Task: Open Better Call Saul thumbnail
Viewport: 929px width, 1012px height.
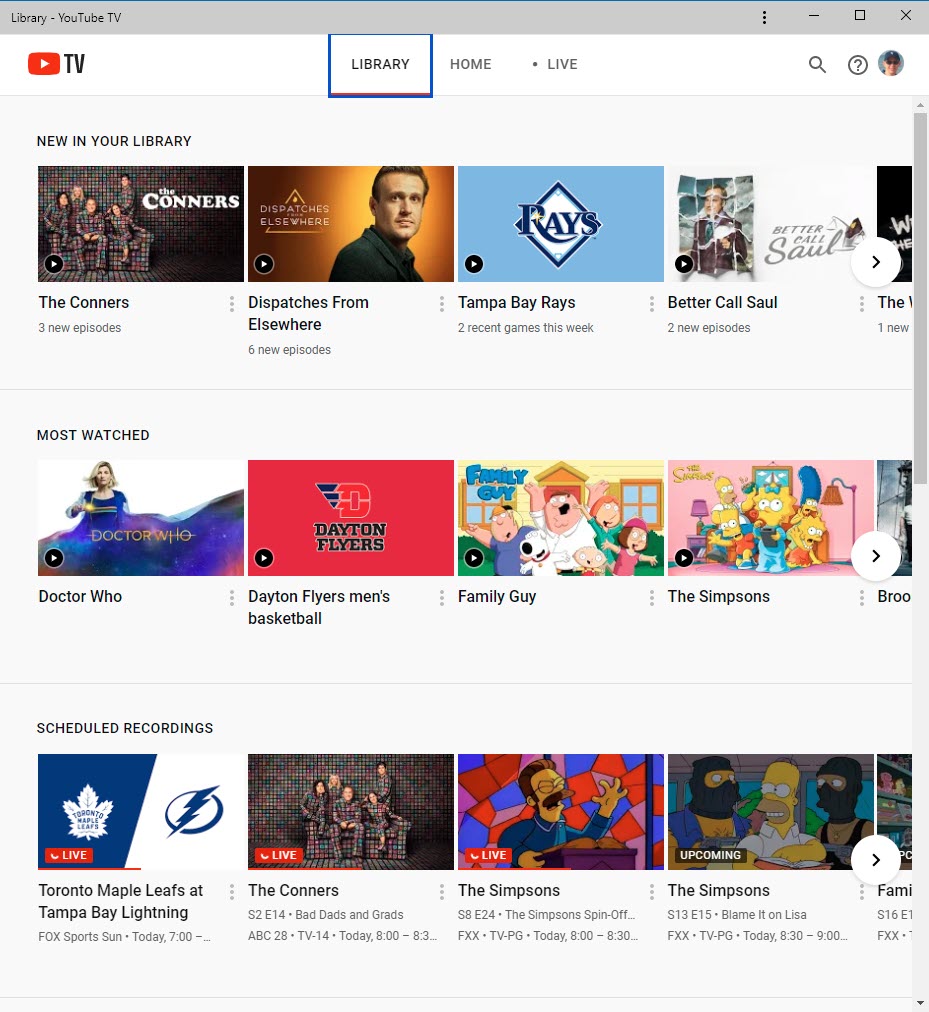Action: (x=770, y=224)
